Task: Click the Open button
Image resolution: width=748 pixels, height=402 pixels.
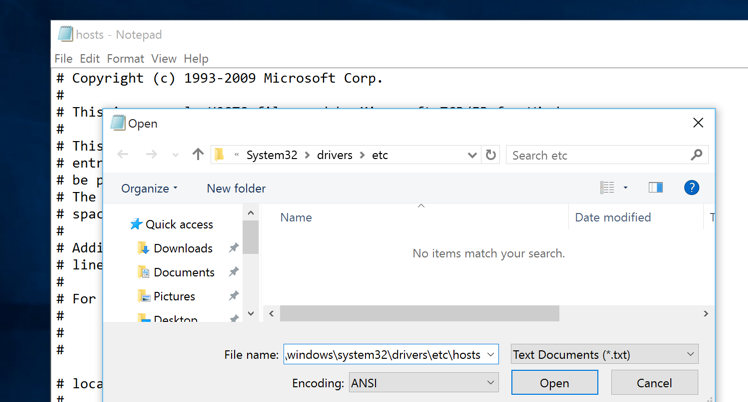Action: tap(554, 383)
